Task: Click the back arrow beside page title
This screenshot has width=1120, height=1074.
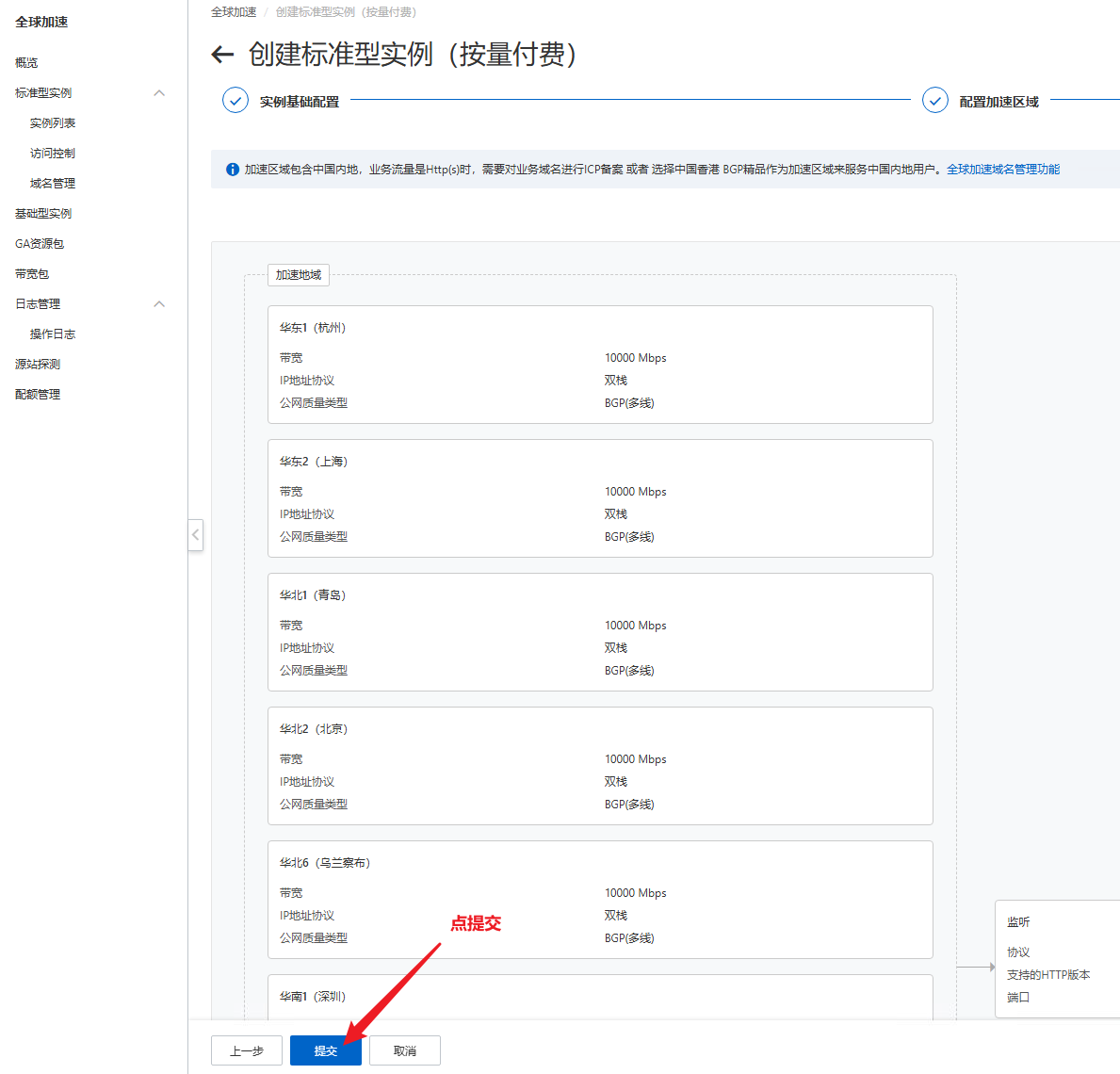Action: coord(222,55)
